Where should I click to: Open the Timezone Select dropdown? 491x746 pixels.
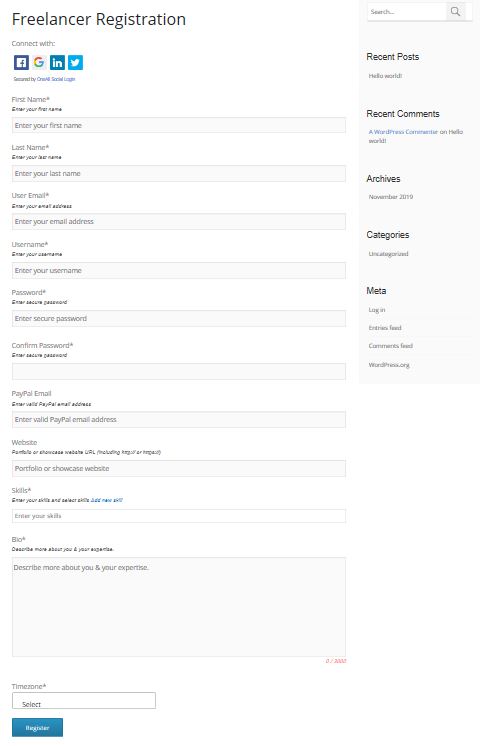84,700
